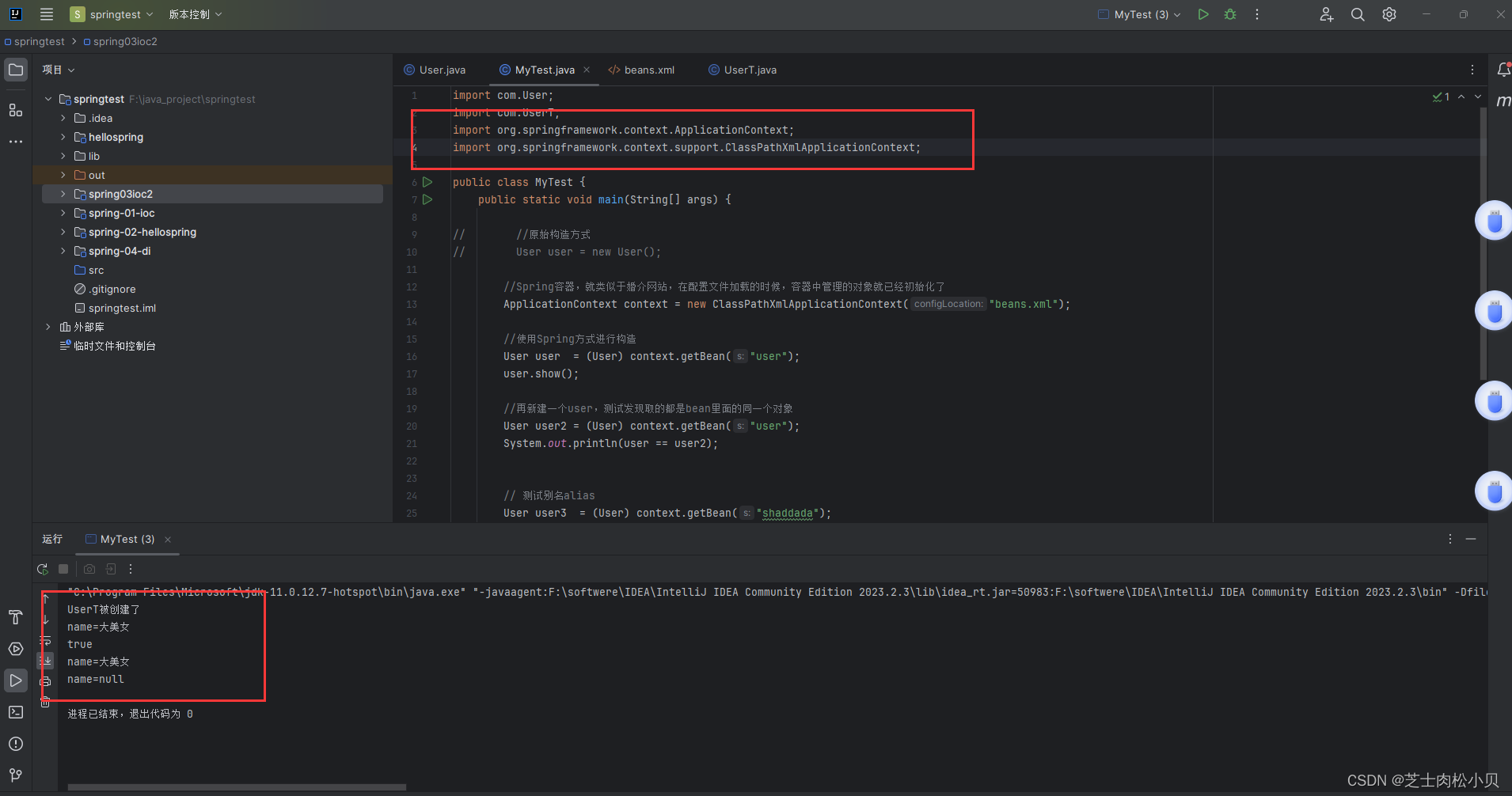Toggle soft-wrap in the console output
This screenshot has height=796, width=1512.
(45, 641)
